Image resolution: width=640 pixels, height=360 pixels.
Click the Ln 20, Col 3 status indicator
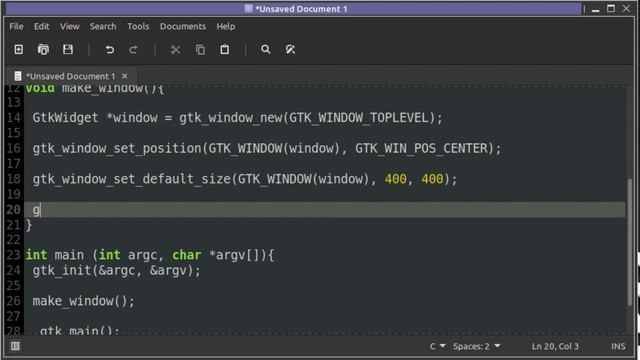555,347
